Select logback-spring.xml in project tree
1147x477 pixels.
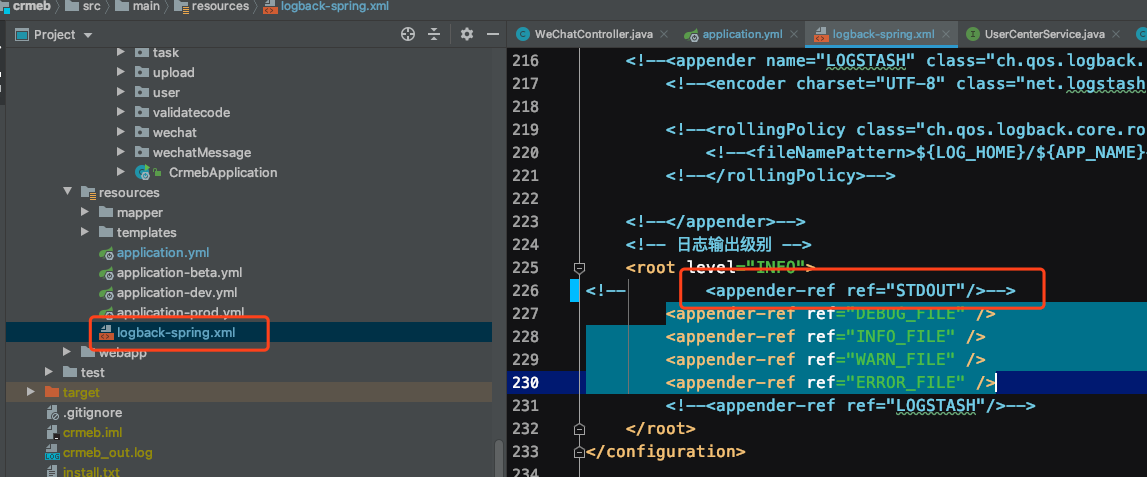point(176,332)
